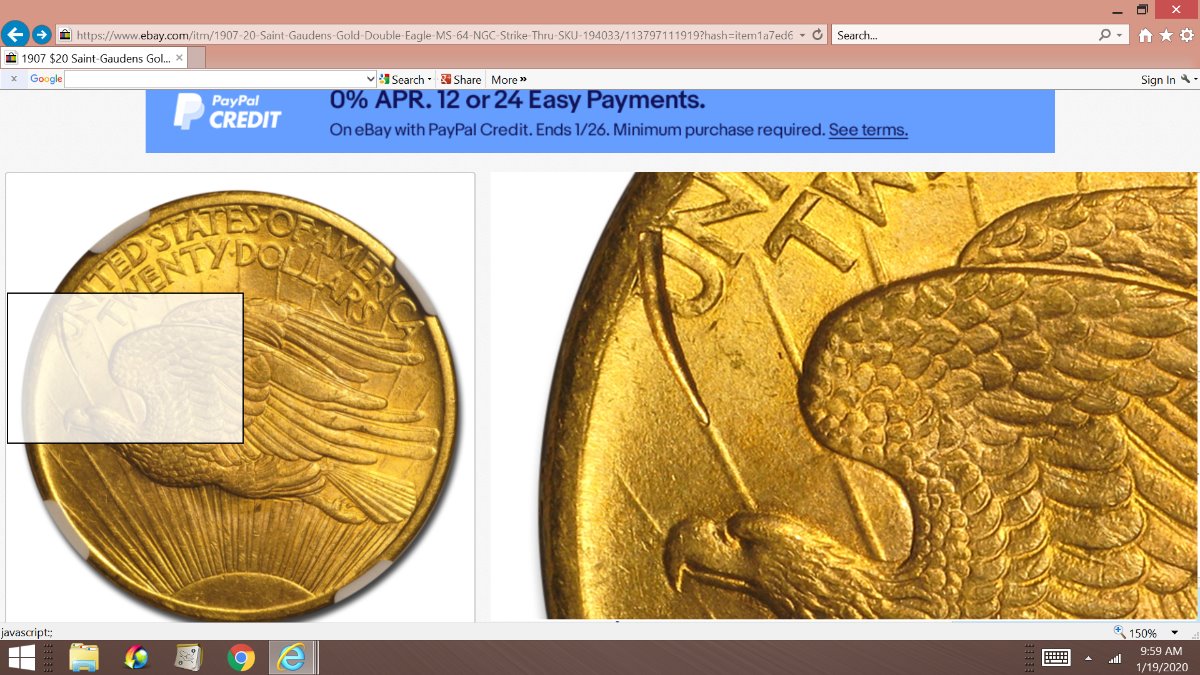Open Favorites with the star icon
This screenshot has height=675, width=1200.
click(x=1167, y=35)
